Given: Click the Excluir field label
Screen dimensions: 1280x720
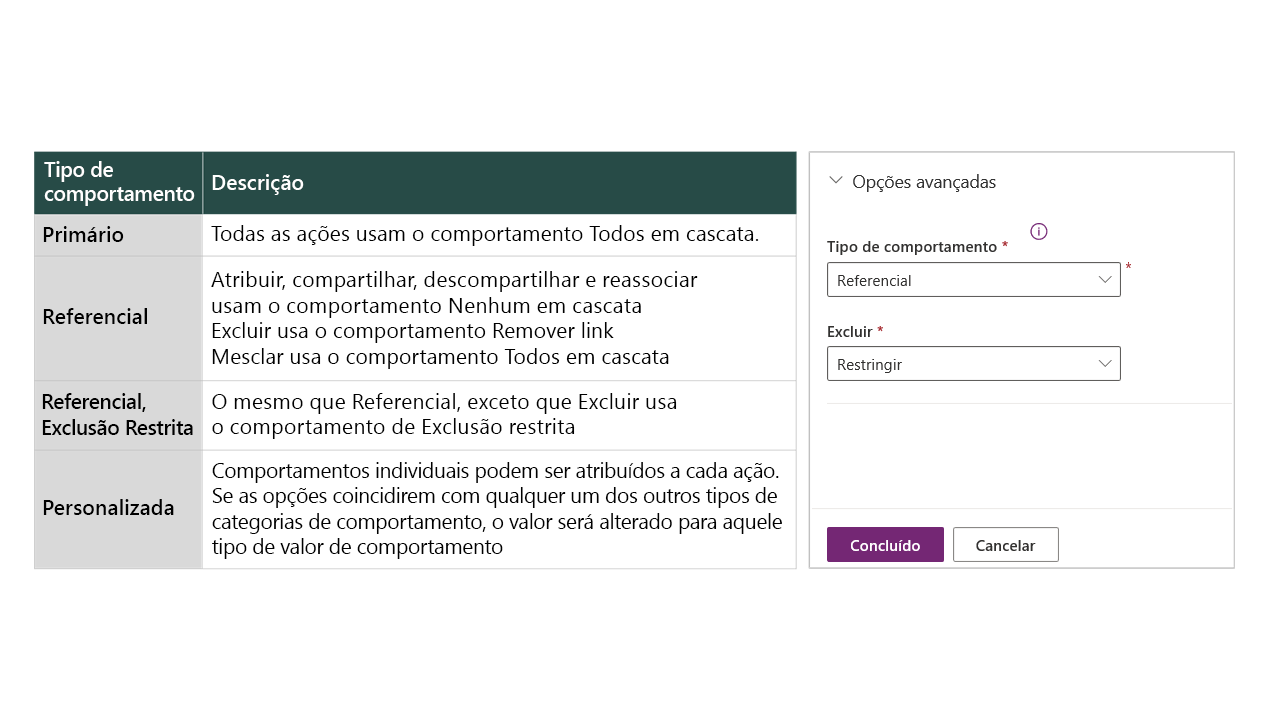Looking at the screenshot, I should point(852,331).
